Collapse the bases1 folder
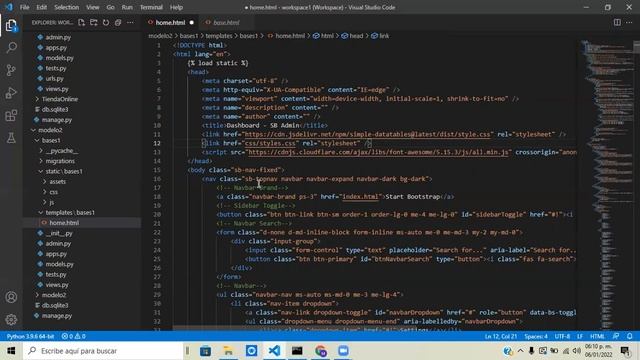Viewport: 640px width, 360px height. [51, 140]
